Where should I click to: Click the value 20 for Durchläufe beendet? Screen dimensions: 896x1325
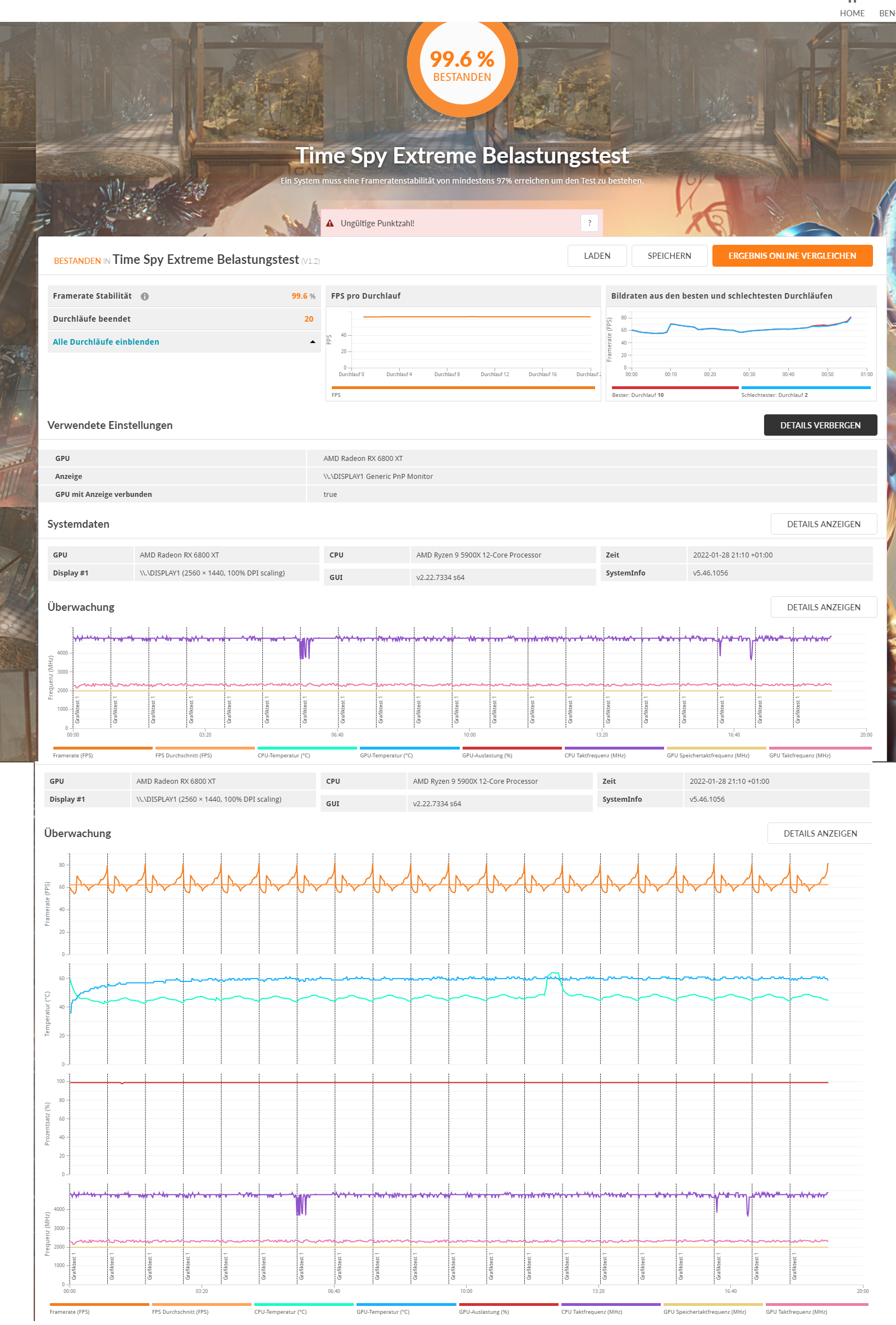point(309,319)
